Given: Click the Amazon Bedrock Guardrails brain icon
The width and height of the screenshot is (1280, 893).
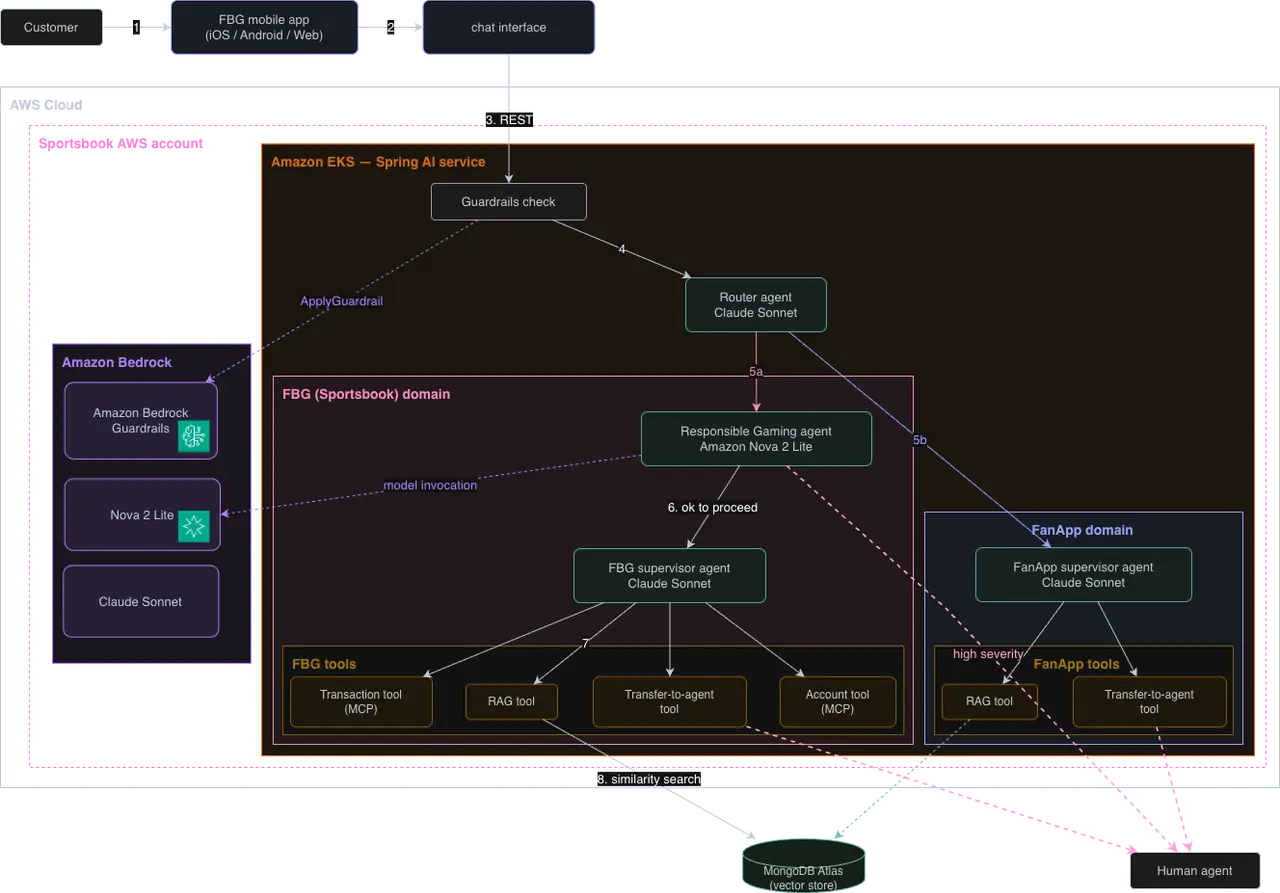Looking at the screenshot, I should point(194,436).
